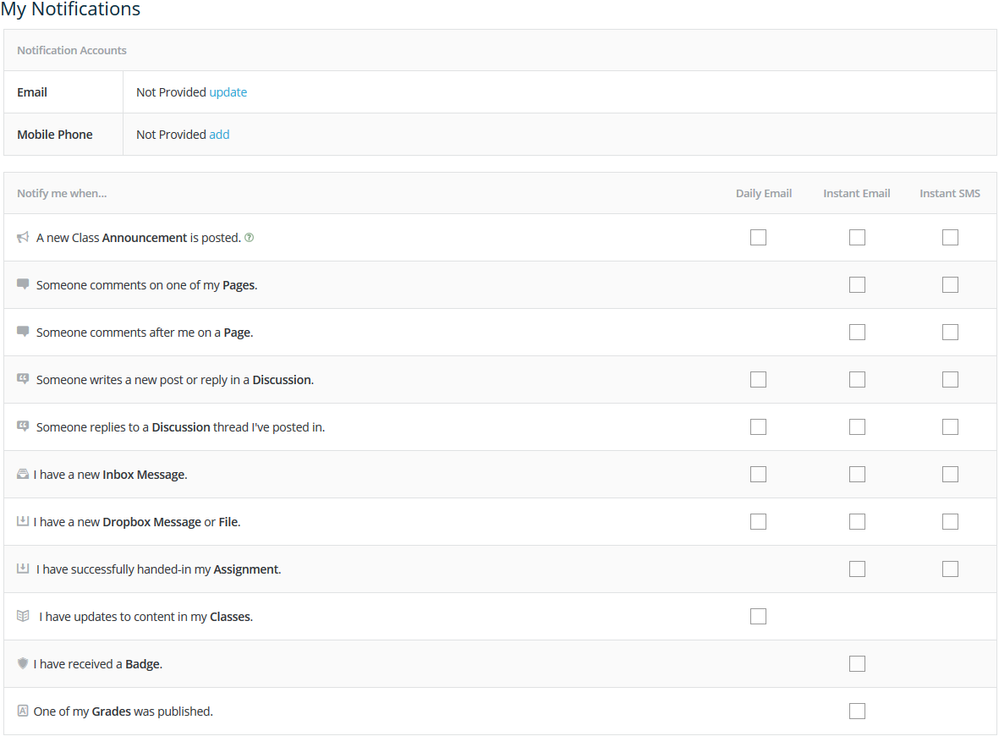Viewport: 999px width, 737px height.
Task: Click the update link for Email
Action: tap(228, 92)
